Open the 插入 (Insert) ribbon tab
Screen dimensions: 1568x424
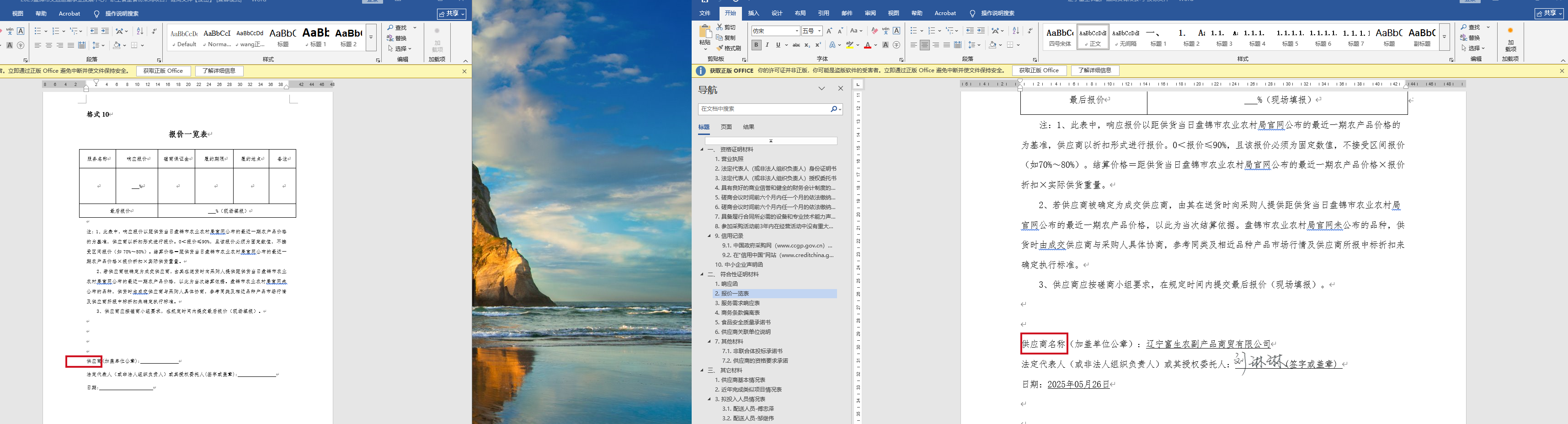point(753,13)
